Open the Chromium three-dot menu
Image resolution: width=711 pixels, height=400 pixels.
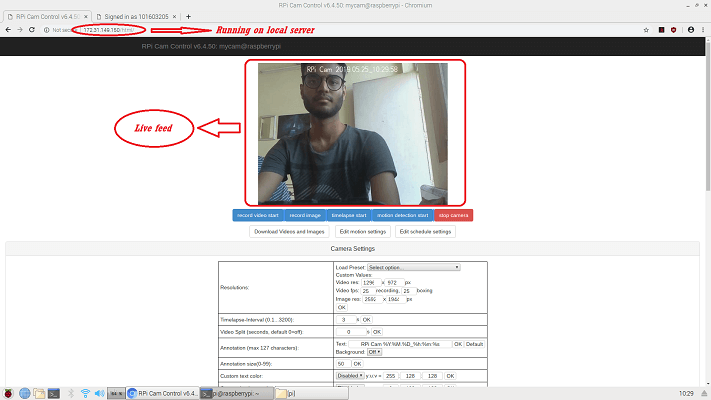coord(703,29)
